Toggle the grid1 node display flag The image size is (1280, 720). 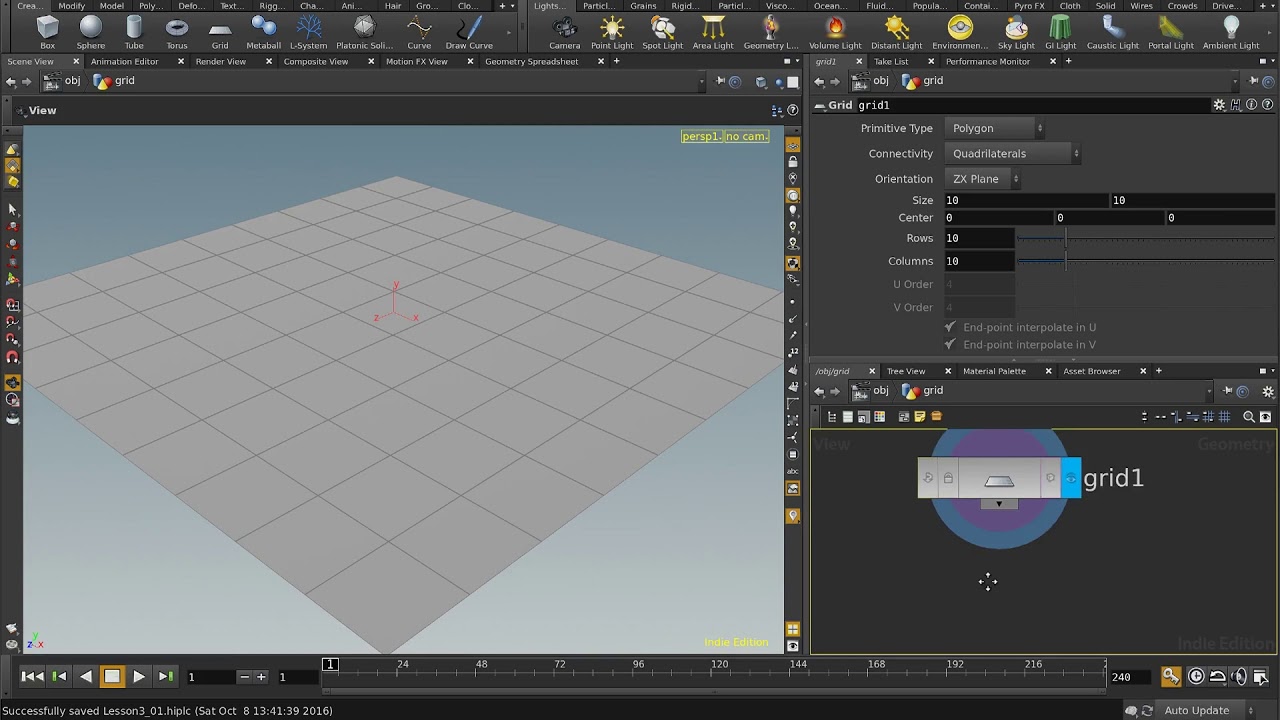click(1071, 478)
